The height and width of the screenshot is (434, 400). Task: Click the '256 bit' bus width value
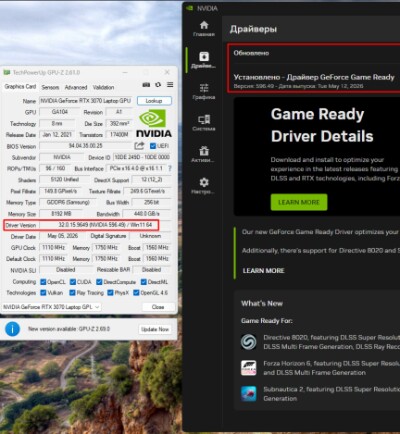(152, 202)
